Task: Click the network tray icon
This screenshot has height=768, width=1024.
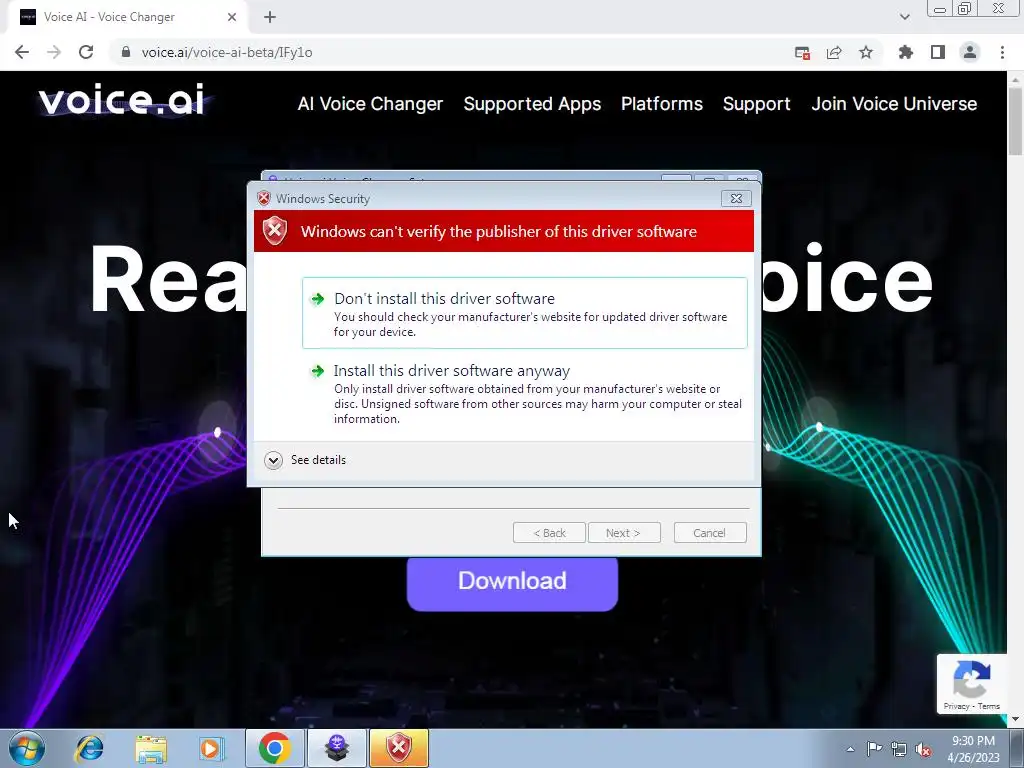Action: [x=899, y=749]
